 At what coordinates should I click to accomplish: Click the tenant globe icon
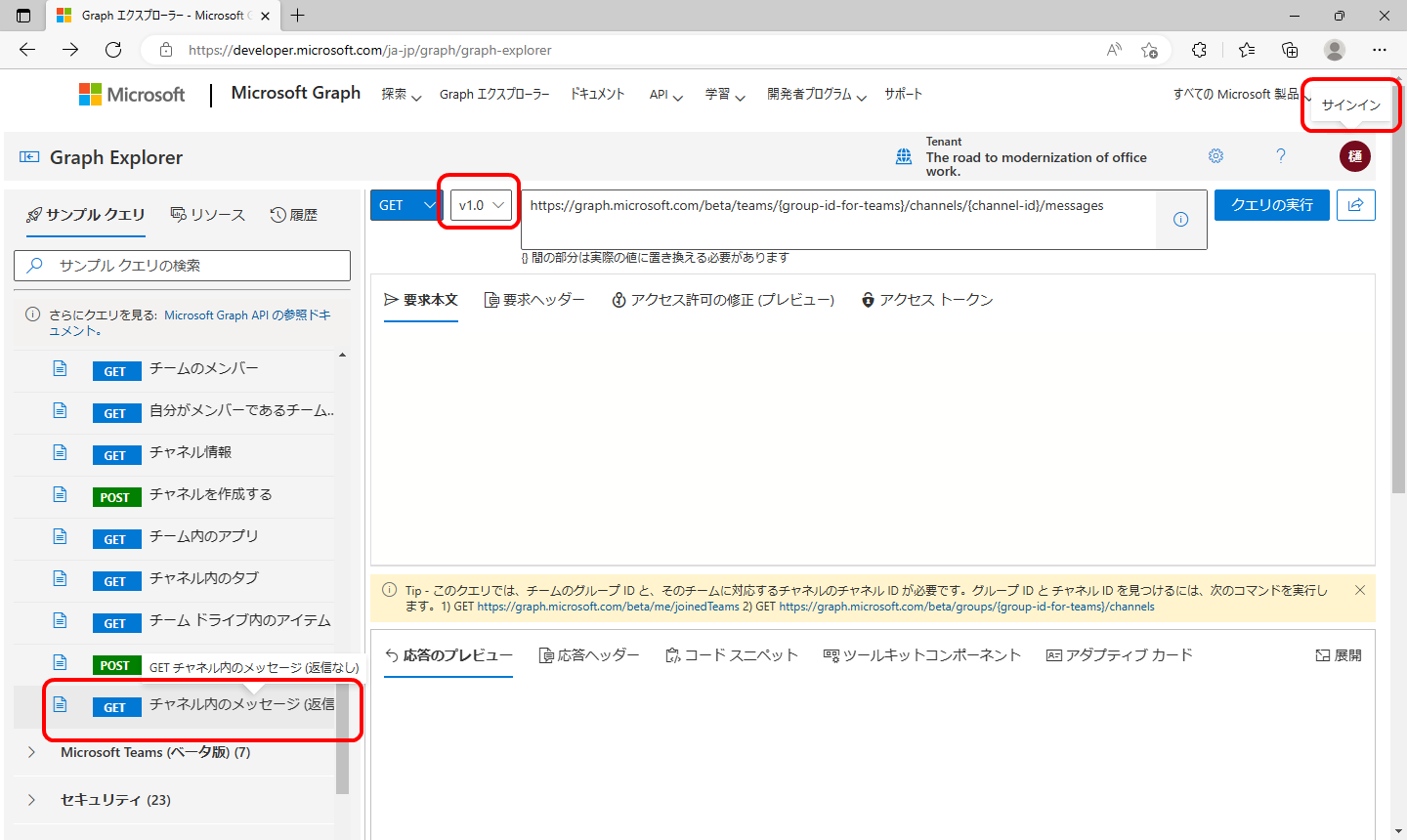[x=904, y=156]
